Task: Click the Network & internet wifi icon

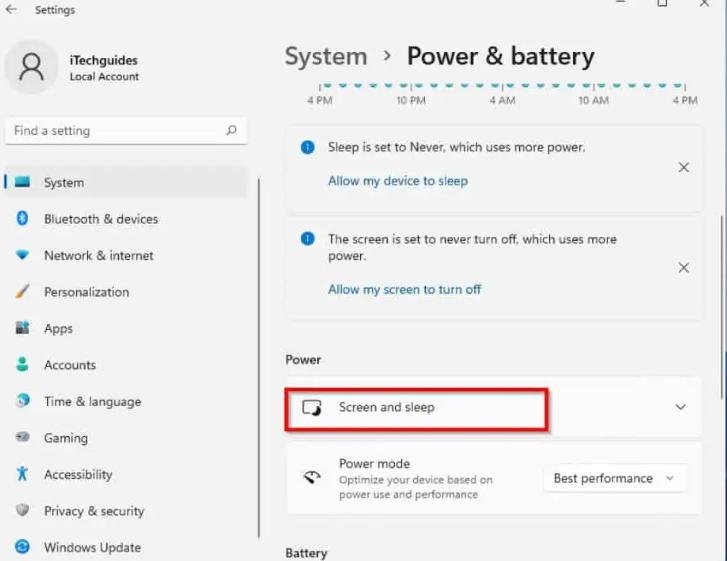Action: [22, 255]
